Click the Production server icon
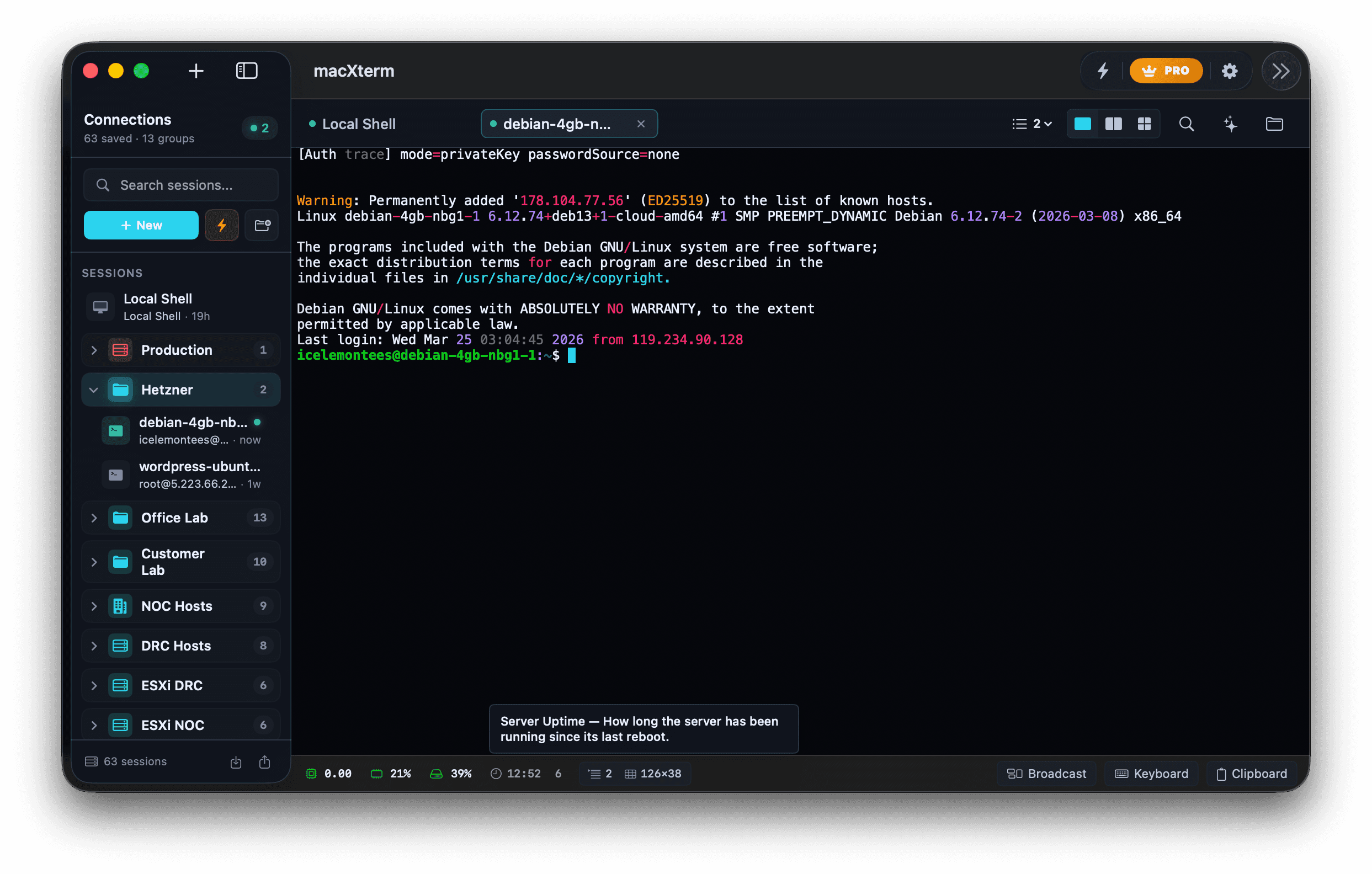Screen dimensions: 1372x874 point(120,350)
